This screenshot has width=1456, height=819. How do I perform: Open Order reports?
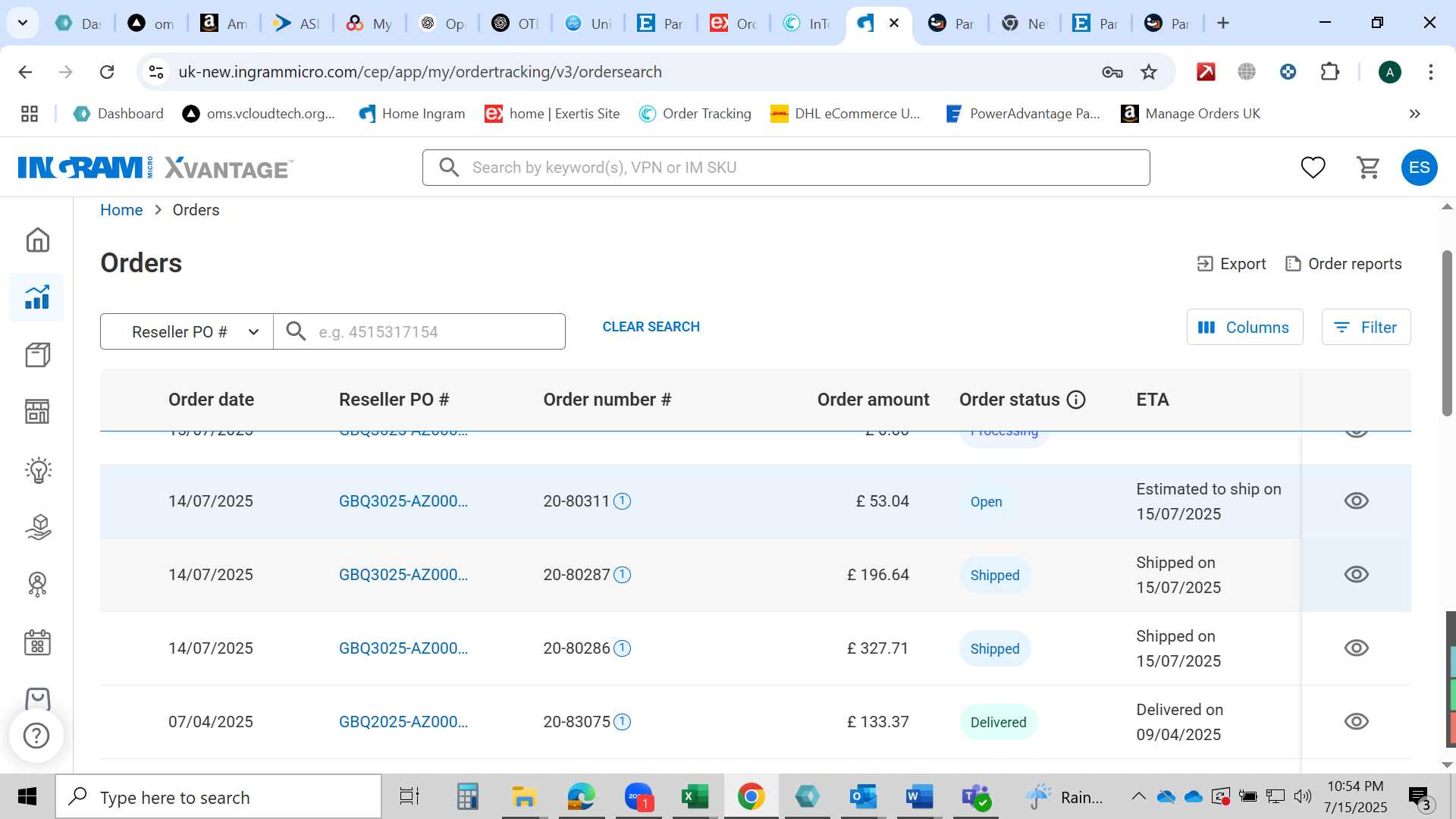(1343, 264)
